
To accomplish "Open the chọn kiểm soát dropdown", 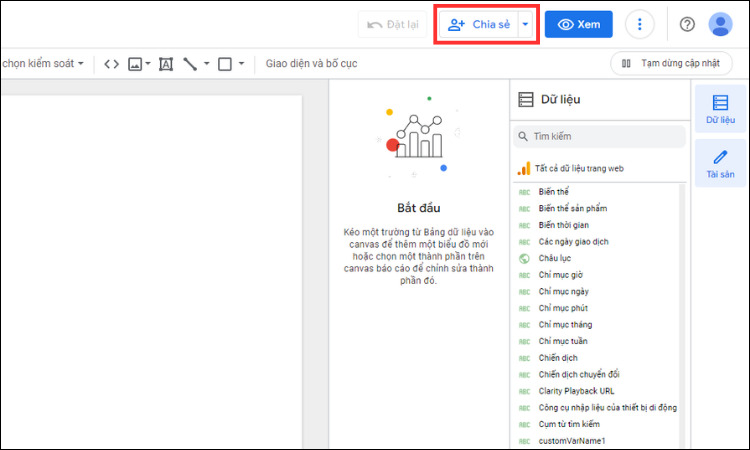I will (x=43, y=64).
